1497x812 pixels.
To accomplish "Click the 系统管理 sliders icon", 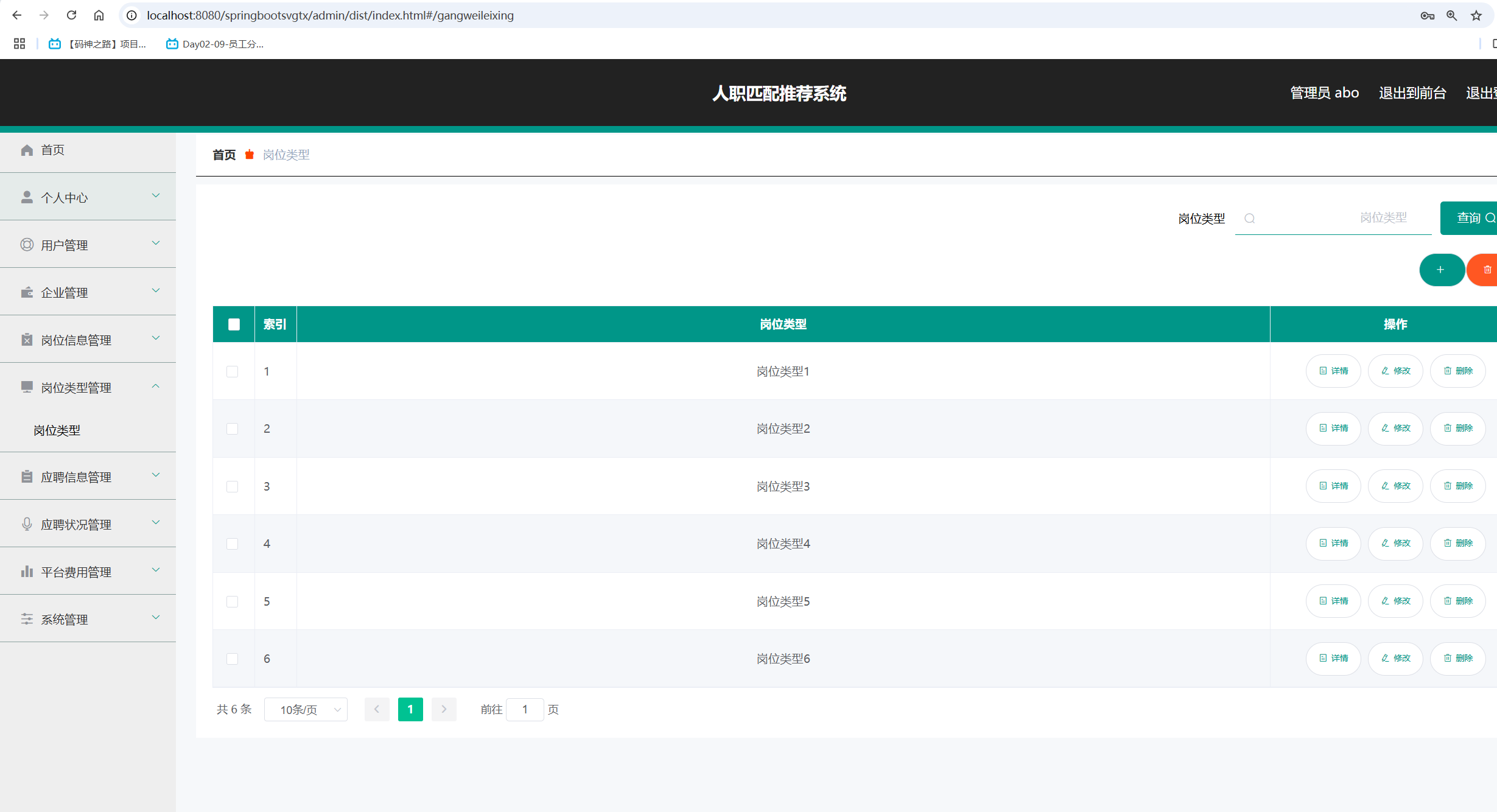I will pos(27,619).
